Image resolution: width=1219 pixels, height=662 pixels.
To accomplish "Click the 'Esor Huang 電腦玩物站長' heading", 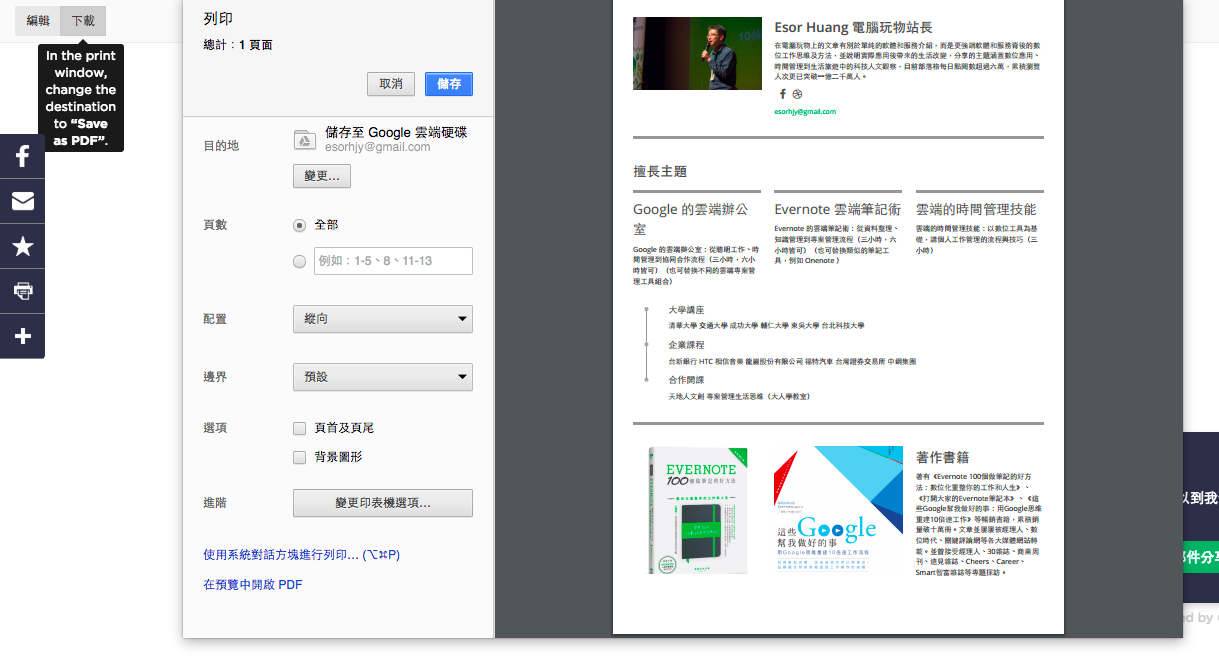I will click(x=853, y=27).
